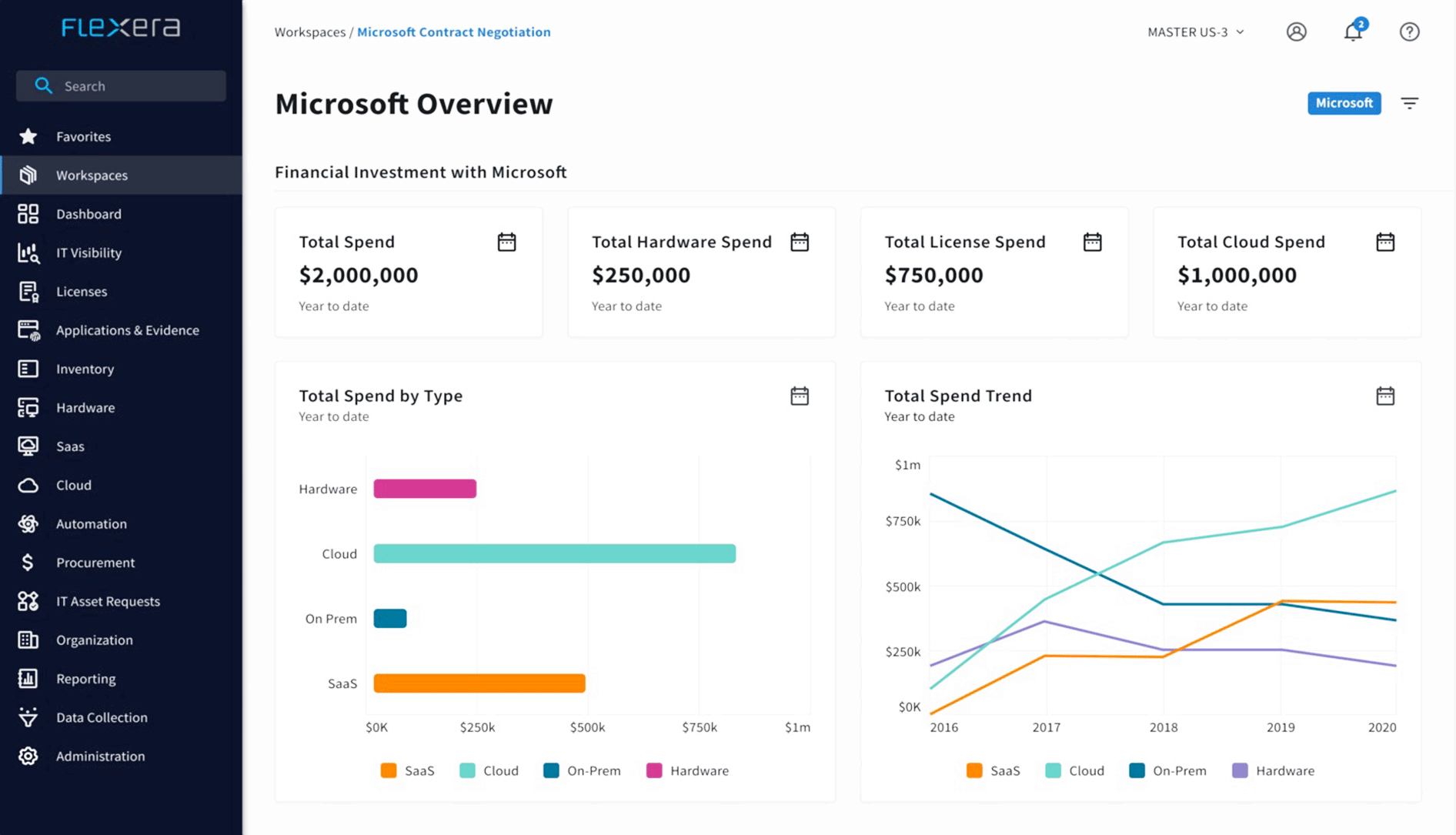Click the teal Cloud bar in chart
This screenshot has width=1456, height=835.
[x=554, y=553]
